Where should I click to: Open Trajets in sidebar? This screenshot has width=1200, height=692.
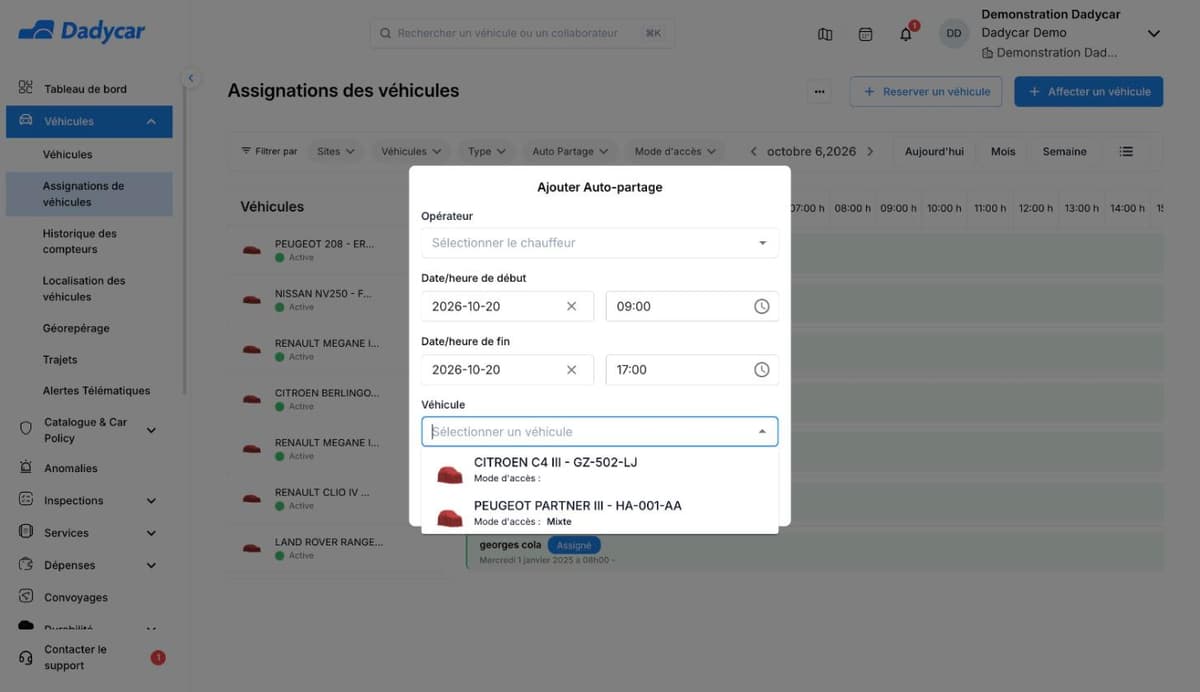(60, 359)
